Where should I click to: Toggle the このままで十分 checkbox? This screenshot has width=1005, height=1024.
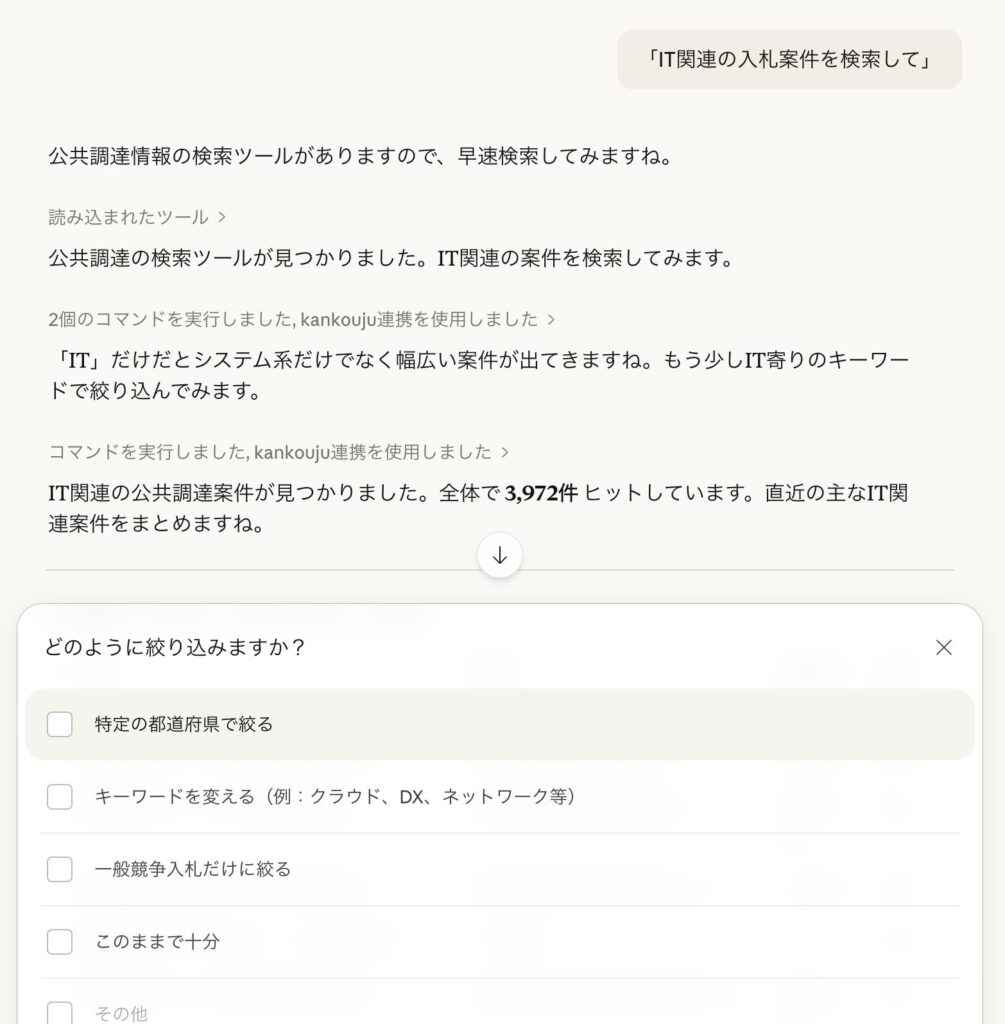pos(60,942)
